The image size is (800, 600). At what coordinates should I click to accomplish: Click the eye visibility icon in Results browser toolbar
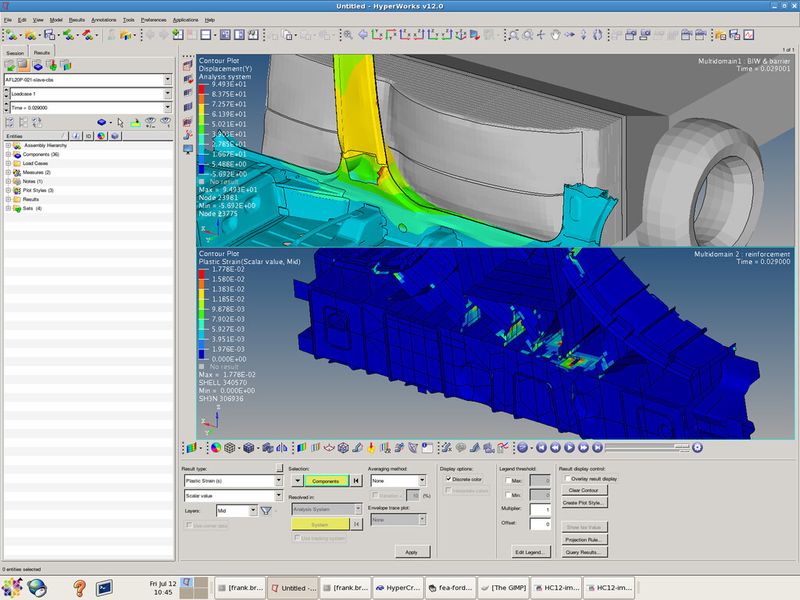[x=151, y=123]
